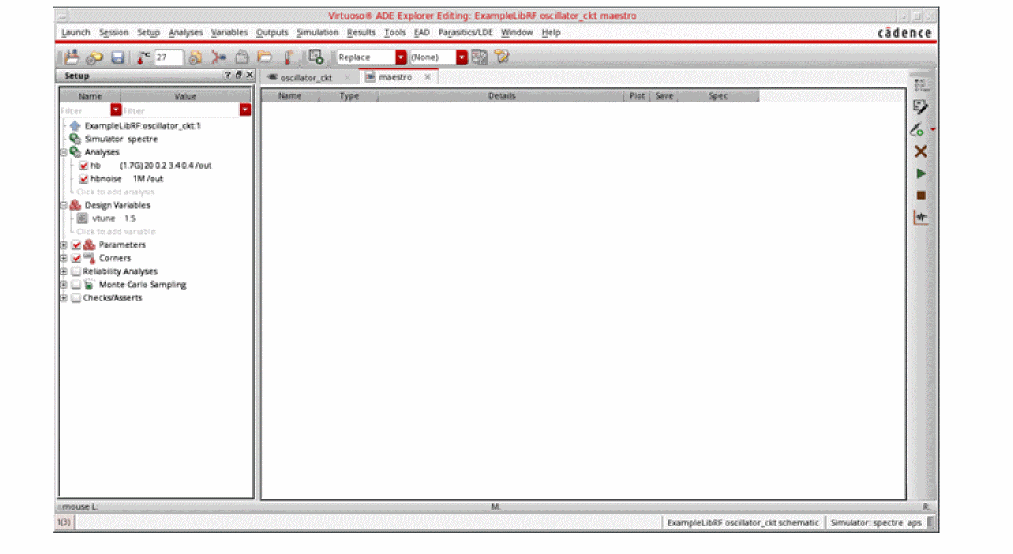This screenshot has width=1013, height=554.
Task: Click the thermometer temperature icon
Action: coord(143,57)
